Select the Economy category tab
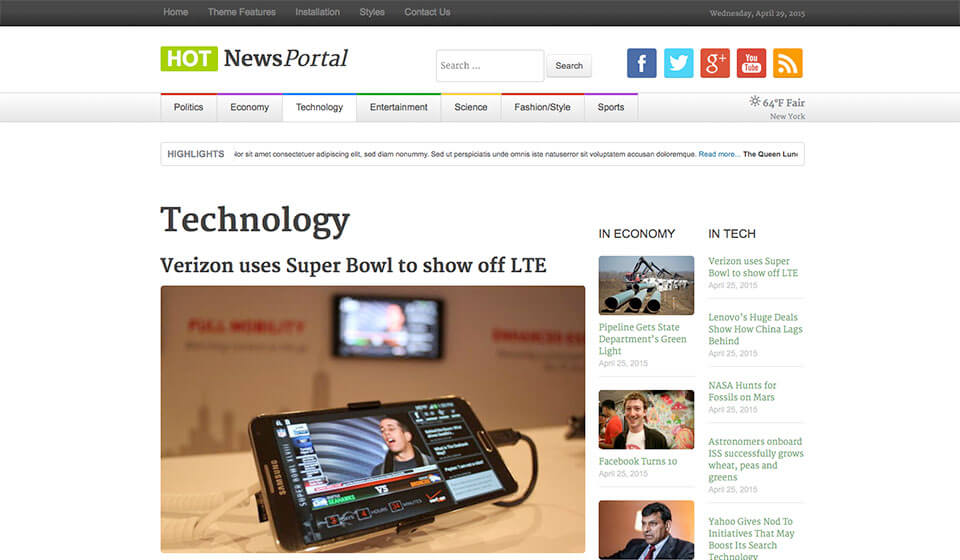This screenshot has width=960, height=560. [x=250, y=107]
